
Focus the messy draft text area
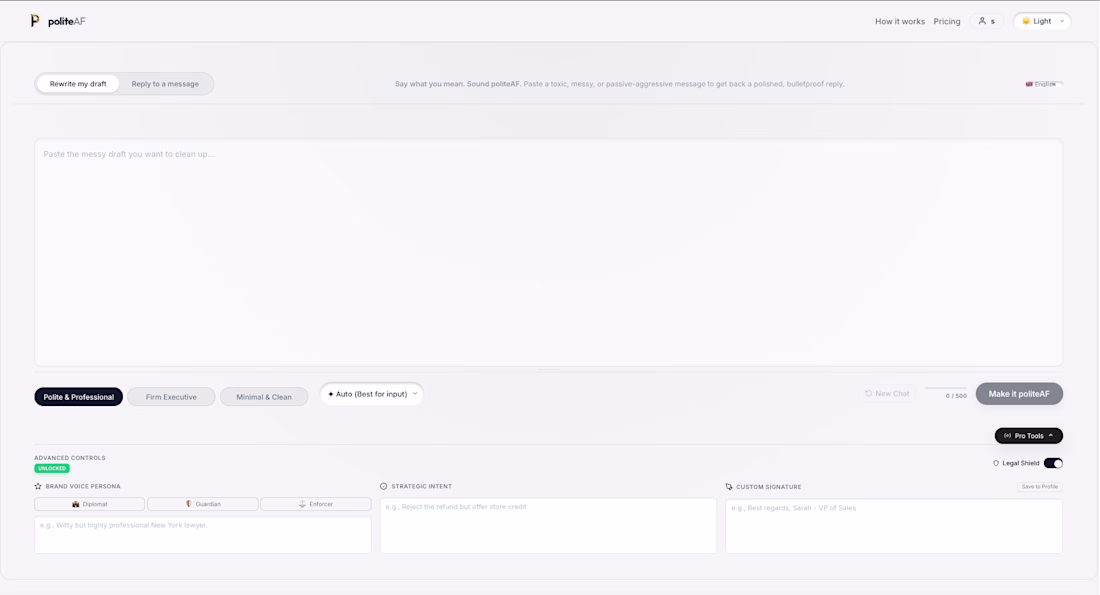point(549,253)
